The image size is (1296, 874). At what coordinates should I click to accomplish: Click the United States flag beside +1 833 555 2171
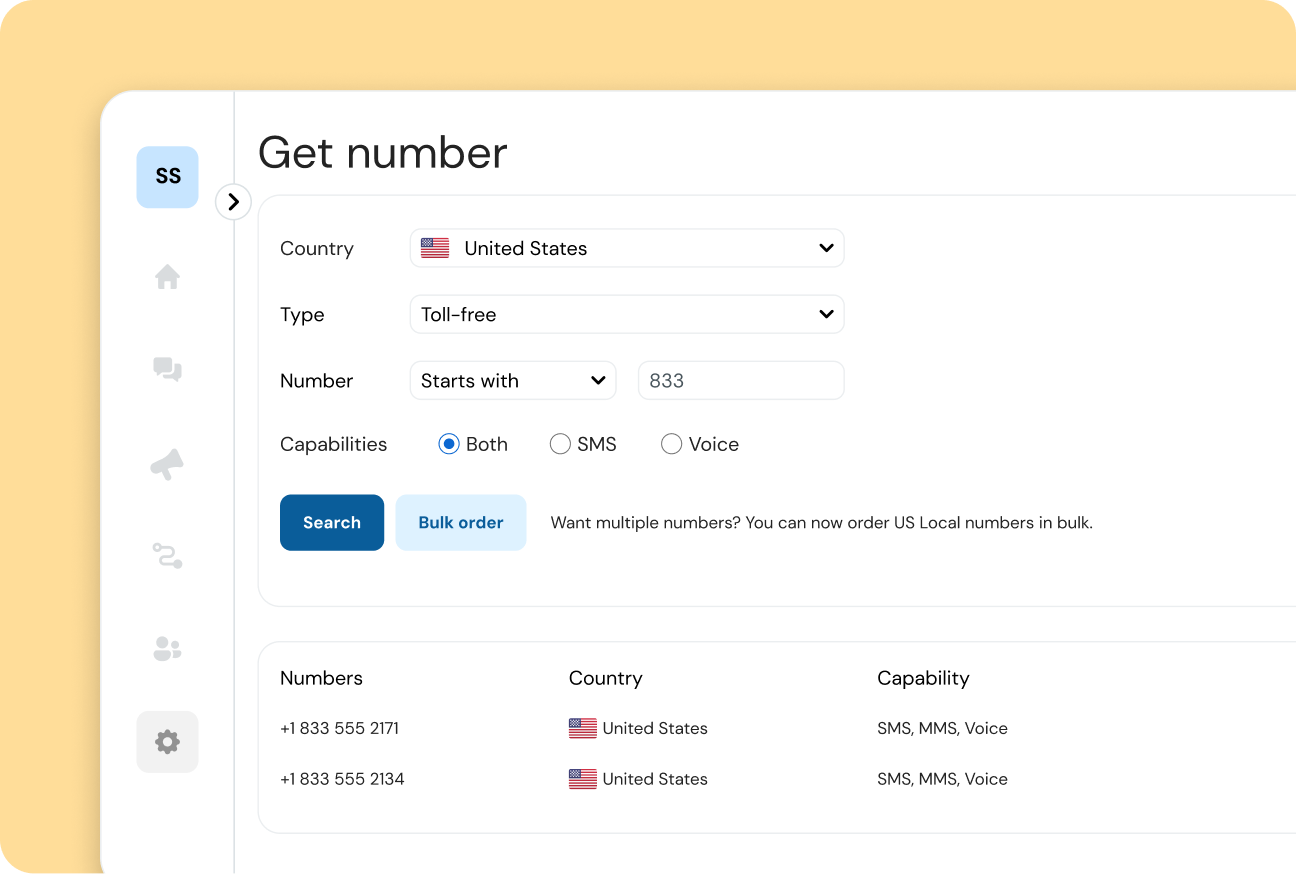click(582, 728)
